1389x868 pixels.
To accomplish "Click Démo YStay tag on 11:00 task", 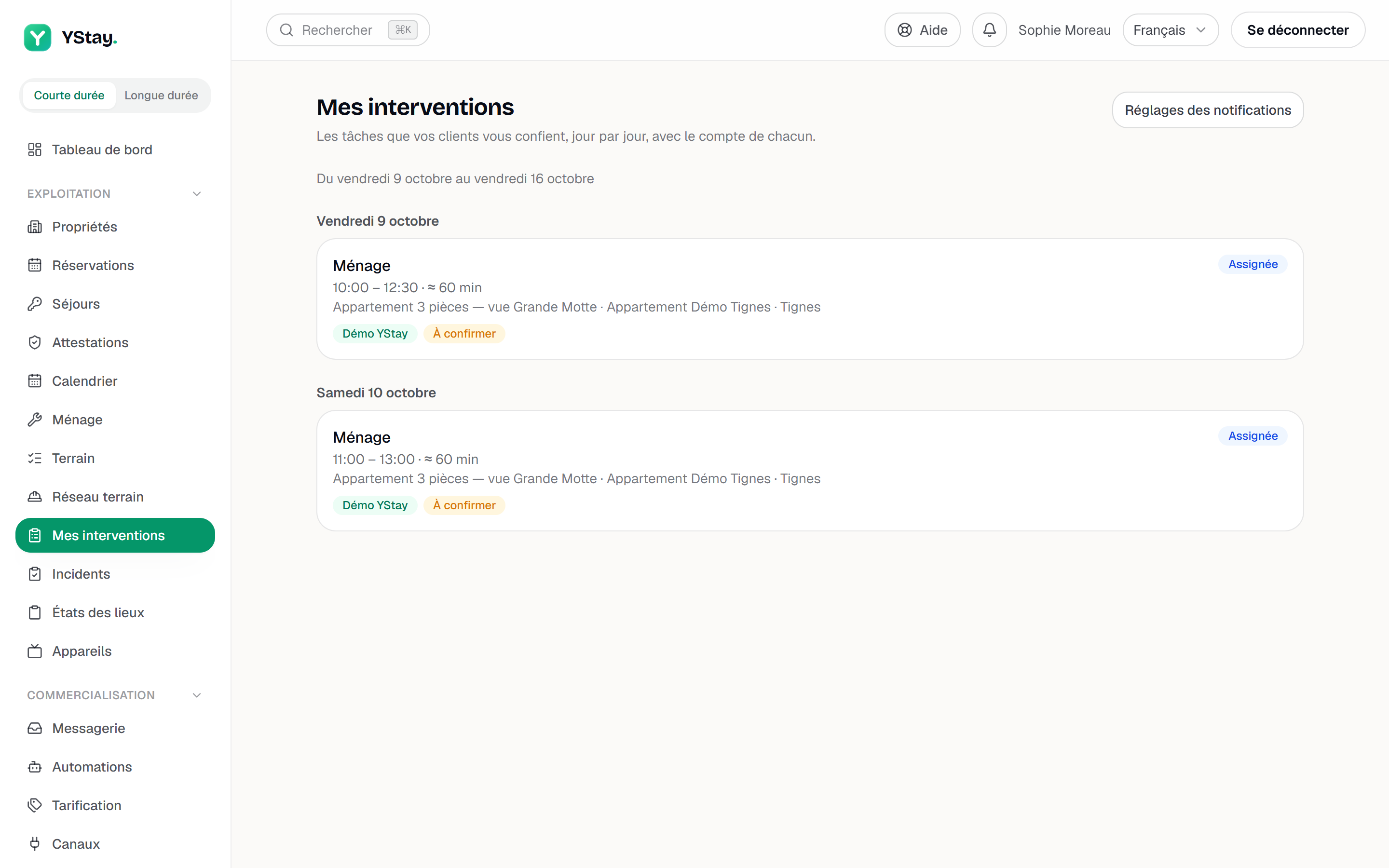I will pos(375,505).
